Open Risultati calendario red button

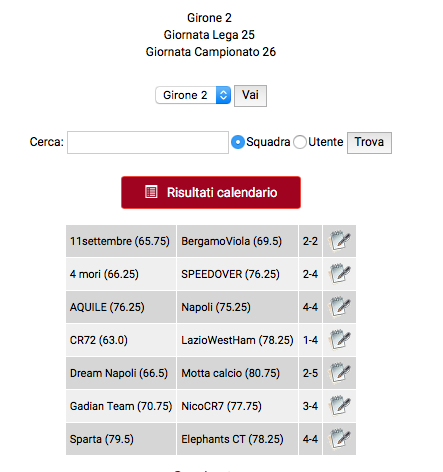(211, 192)
